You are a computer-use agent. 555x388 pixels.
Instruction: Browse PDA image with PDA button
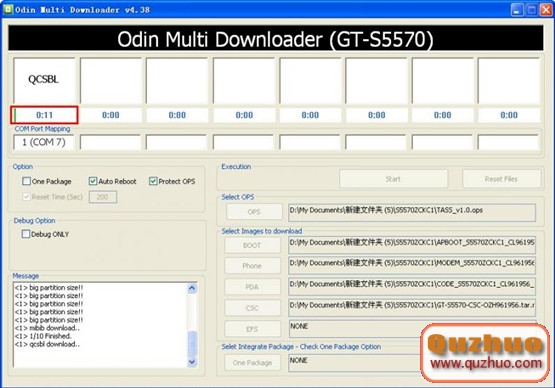[252, 287]
